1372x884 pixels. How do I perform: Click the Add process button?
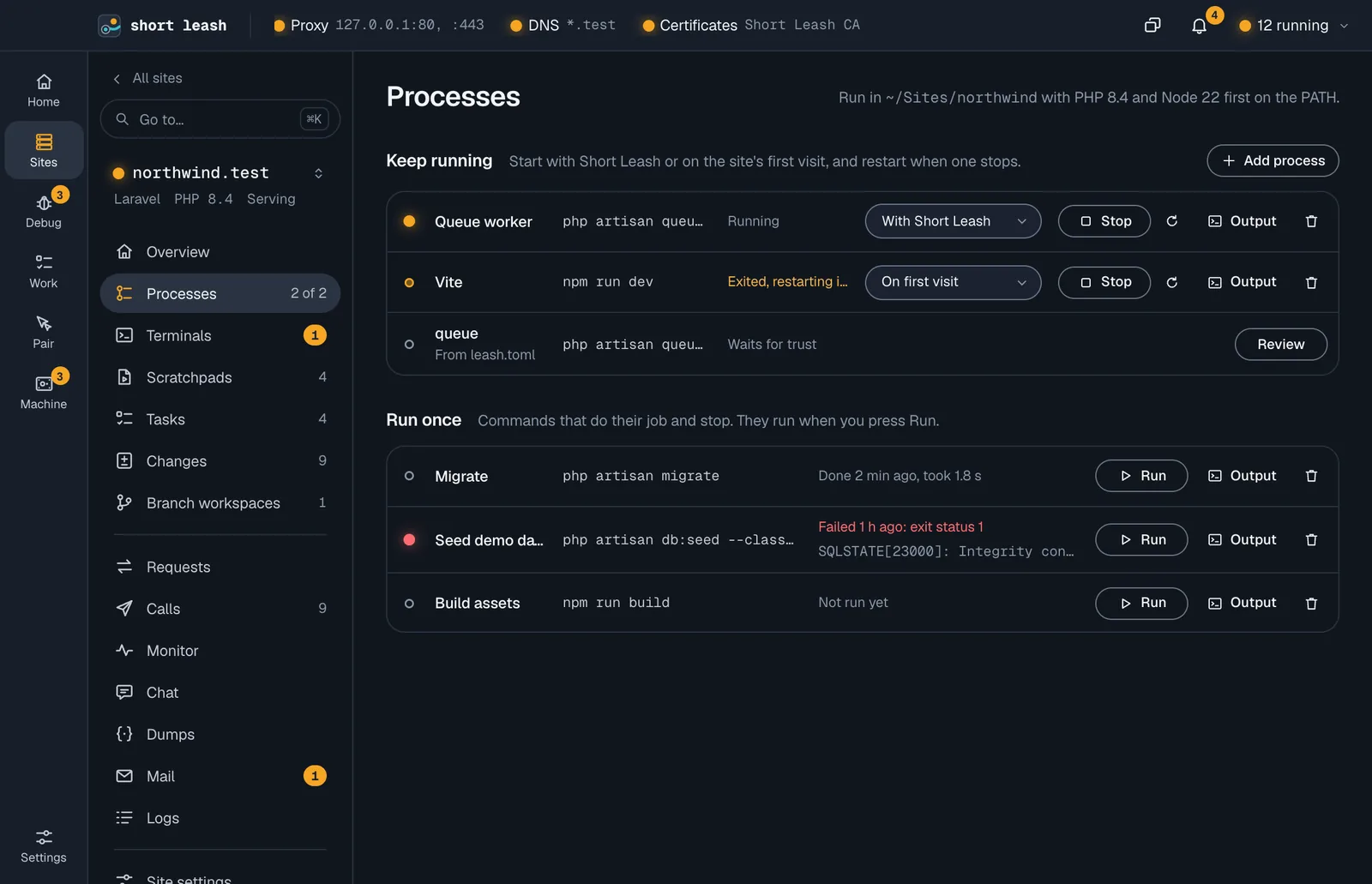[x=1273, y=160]
